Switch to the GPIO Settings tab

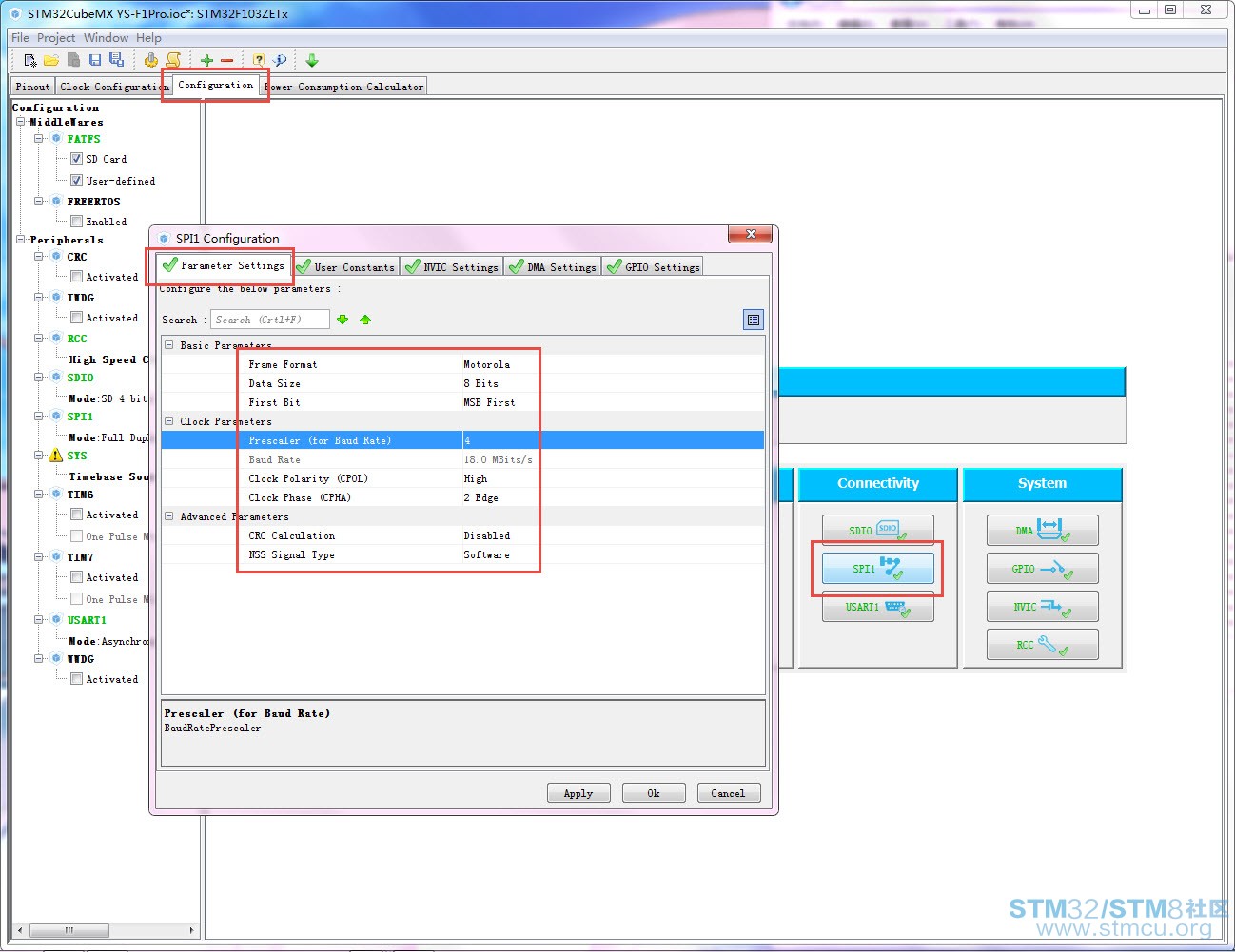click(653, 267)
